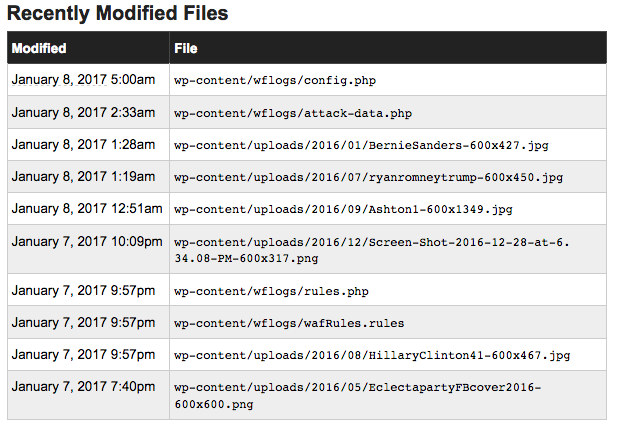Click the BernieSanders-600x427.jpg file path
This screenshot has width=617, height=430.
coord(360,145)
